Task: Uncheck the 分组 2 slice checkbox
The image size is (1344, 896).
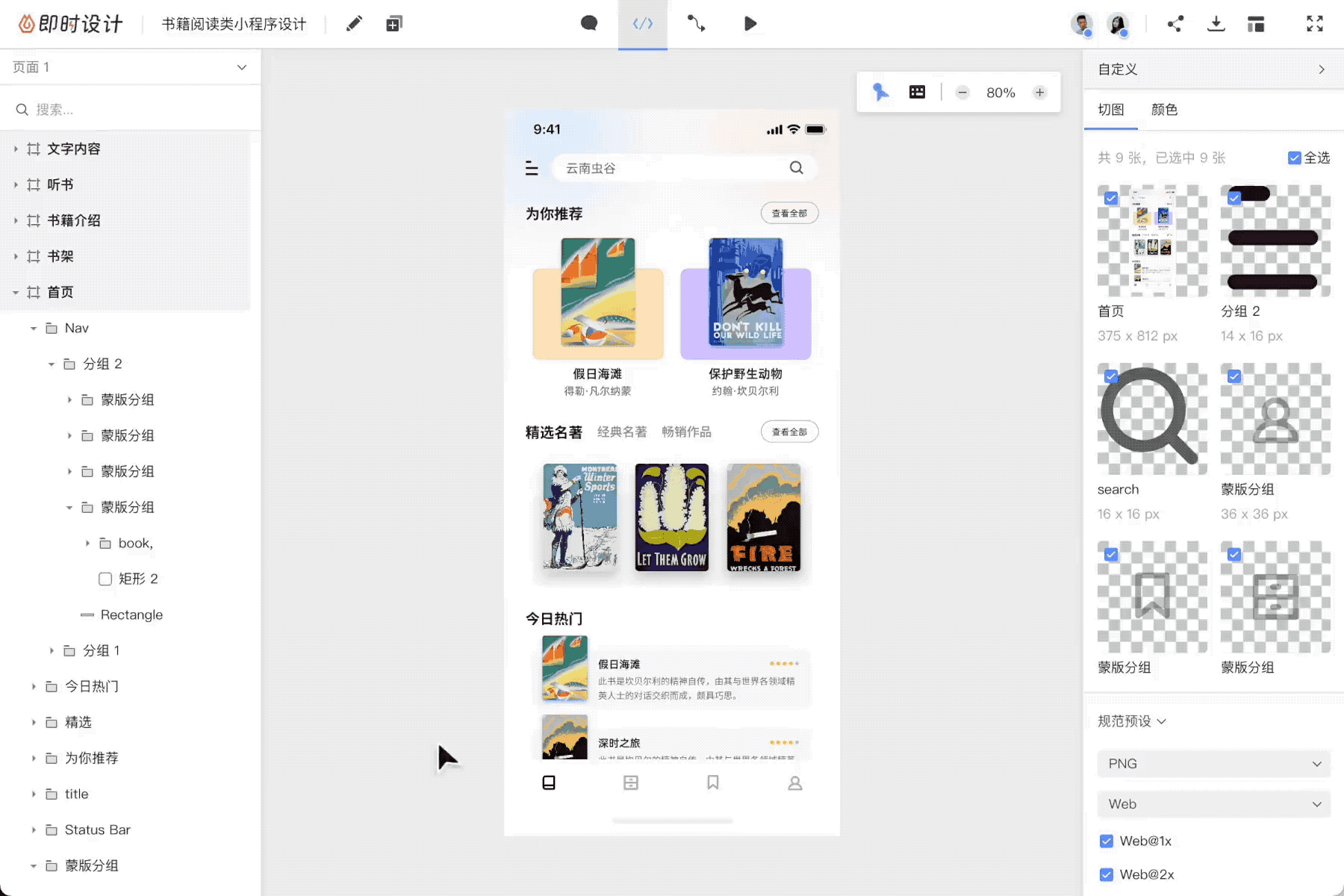Action: click(x=1234, y=198)
